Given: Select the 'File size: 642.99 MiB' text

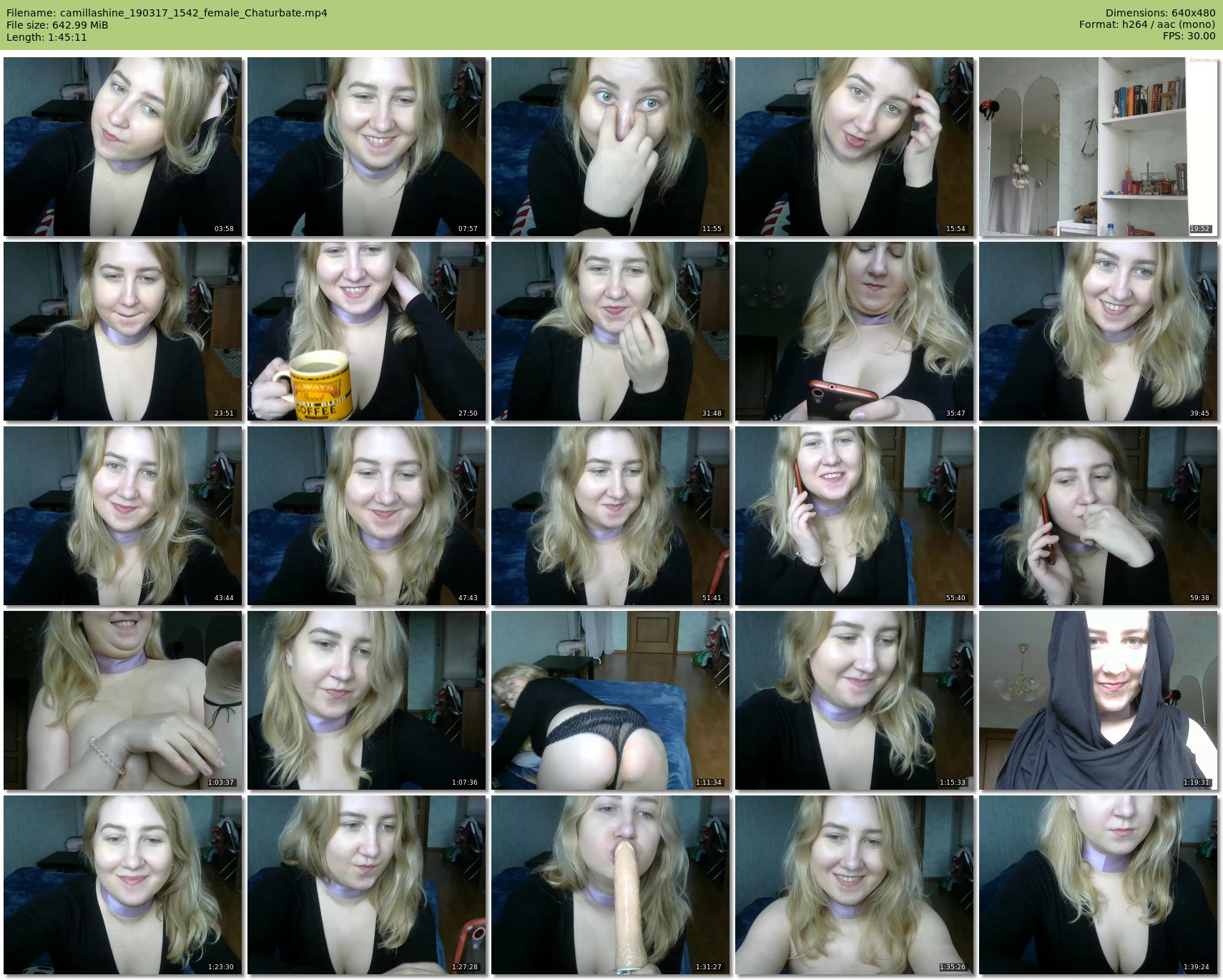Looking at the screenshot, I should point(57,25).
